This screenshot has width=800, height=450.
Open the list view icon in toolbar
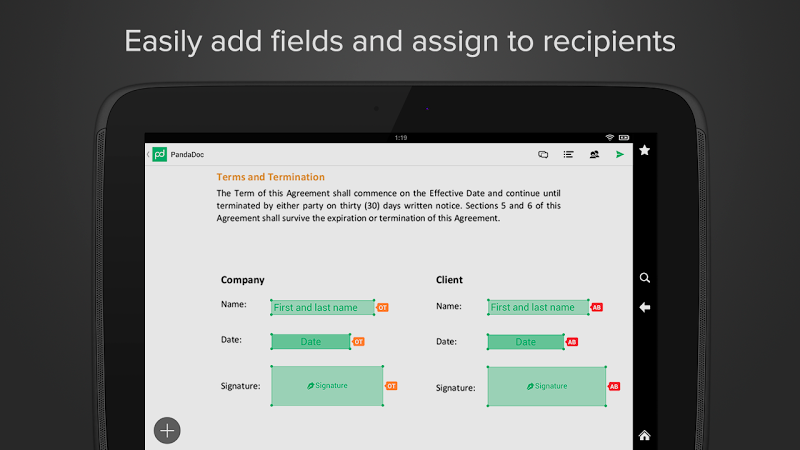point(568,154)
